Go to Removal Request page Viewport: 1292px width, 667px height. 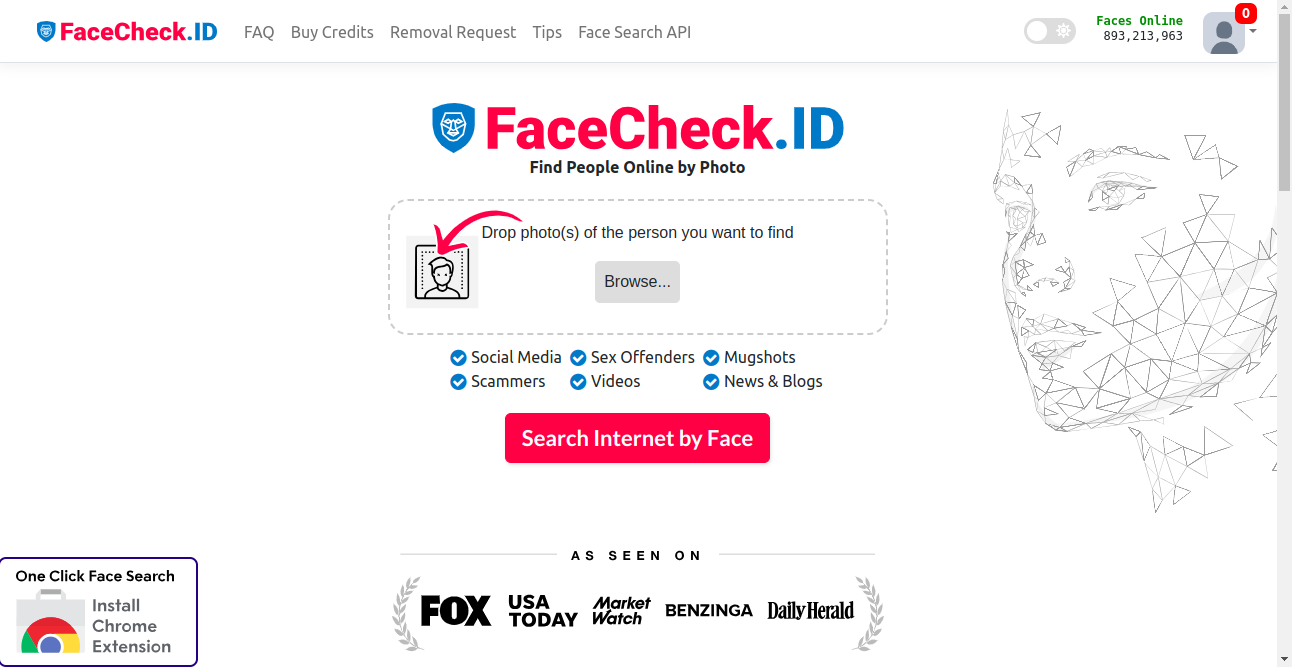pyautogui.click(x=453, y=32)
